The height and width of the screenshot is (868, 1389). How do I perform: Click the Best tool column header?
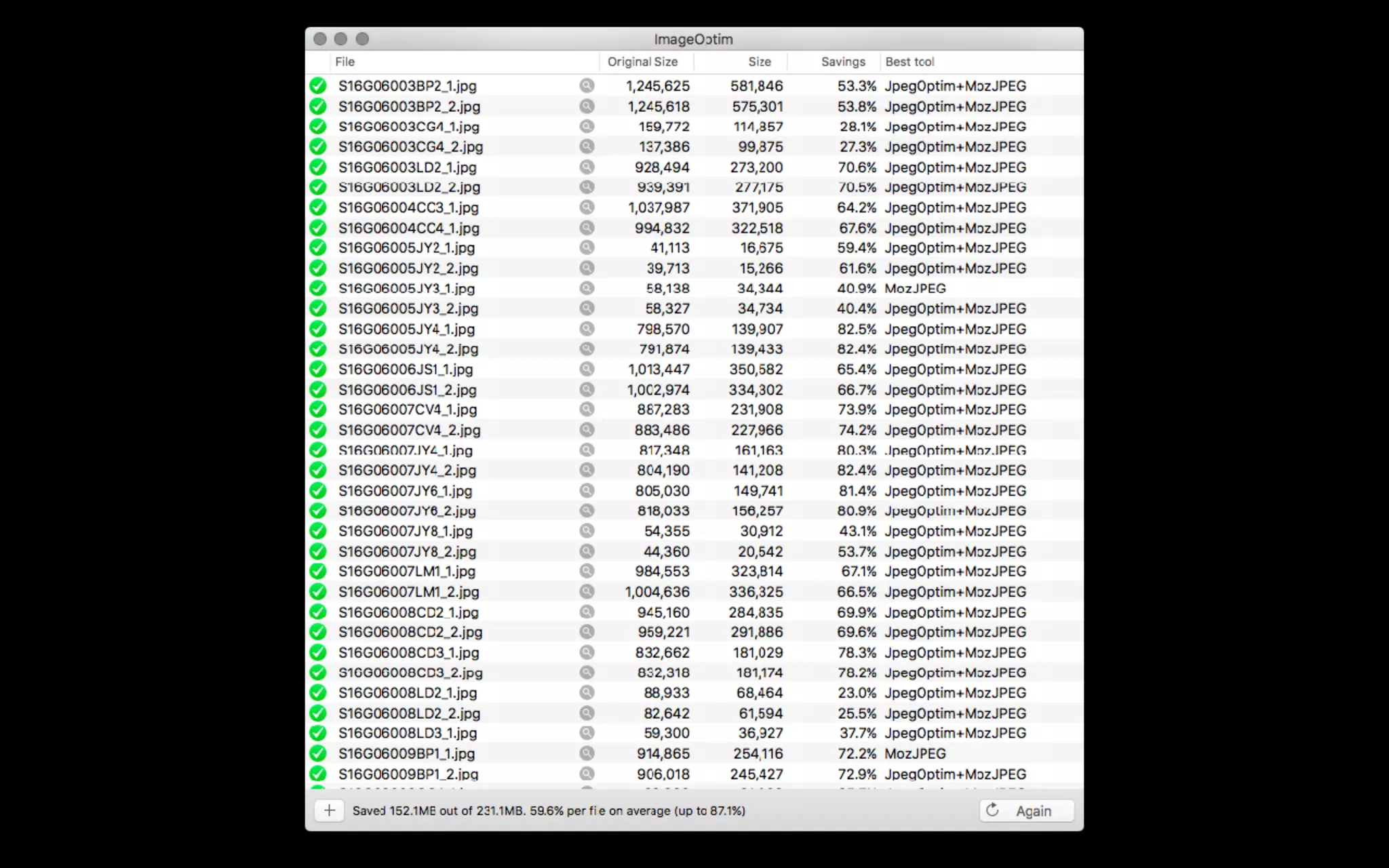(x=909, y=62)
